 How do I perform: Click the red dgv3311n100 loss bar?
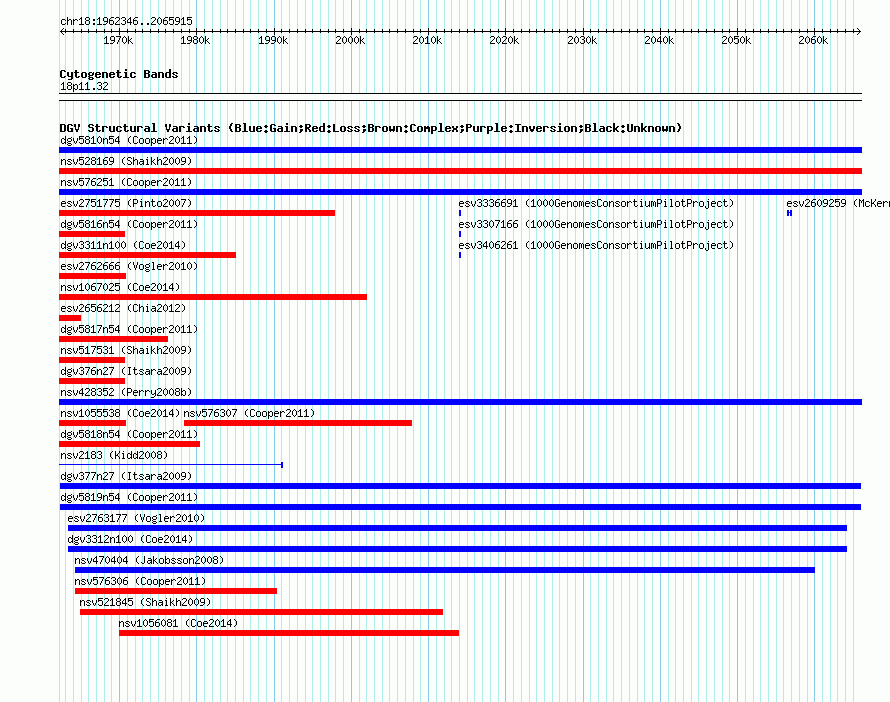[148, 255]
